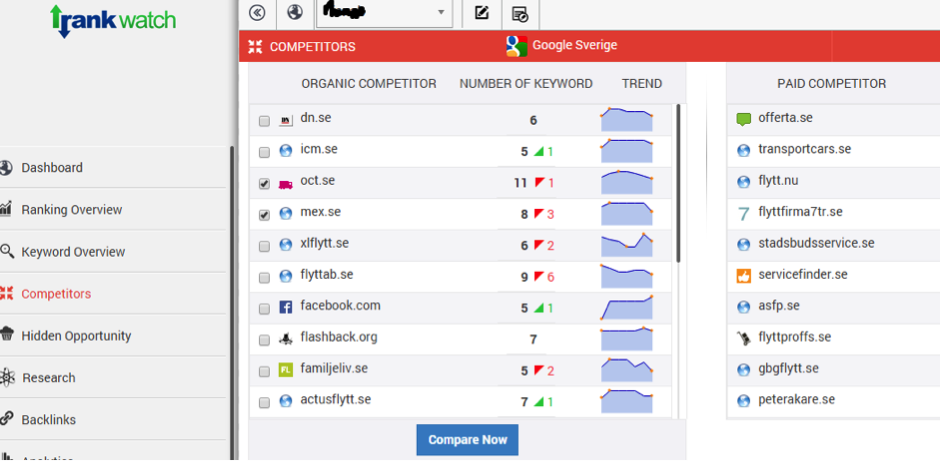Screen dimensions: 941x461
Task: Click the RankWatch logo
Action: click(x=113, y=20)
